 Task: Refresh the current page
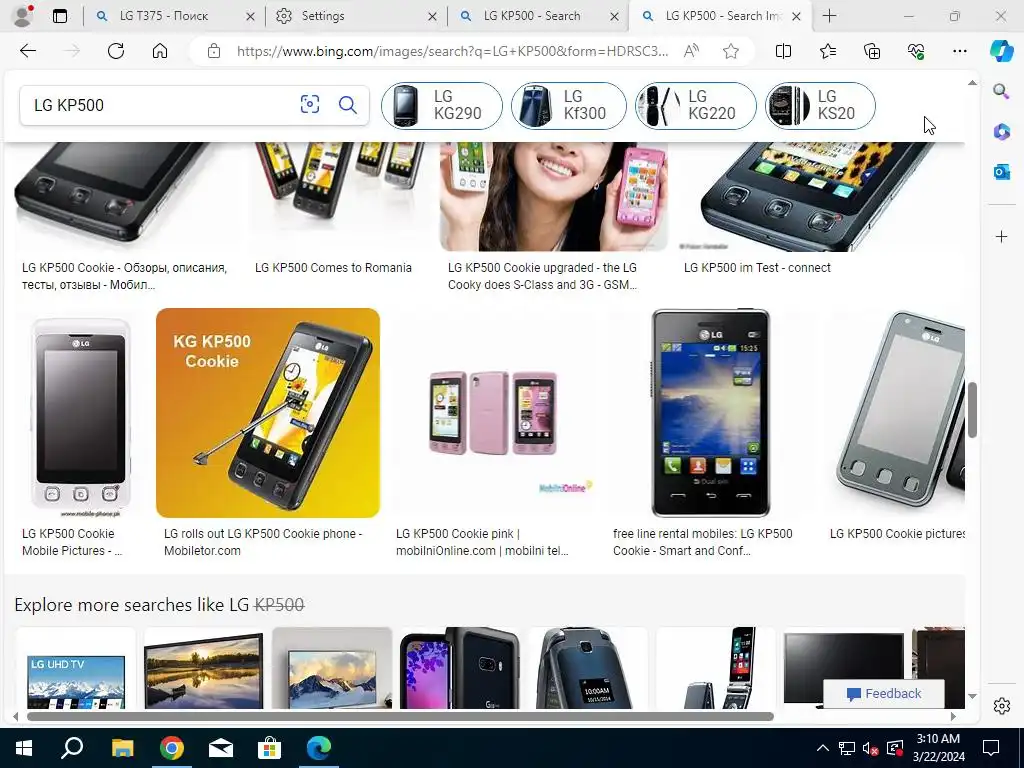pyautogui.click(x=116, y=51)
